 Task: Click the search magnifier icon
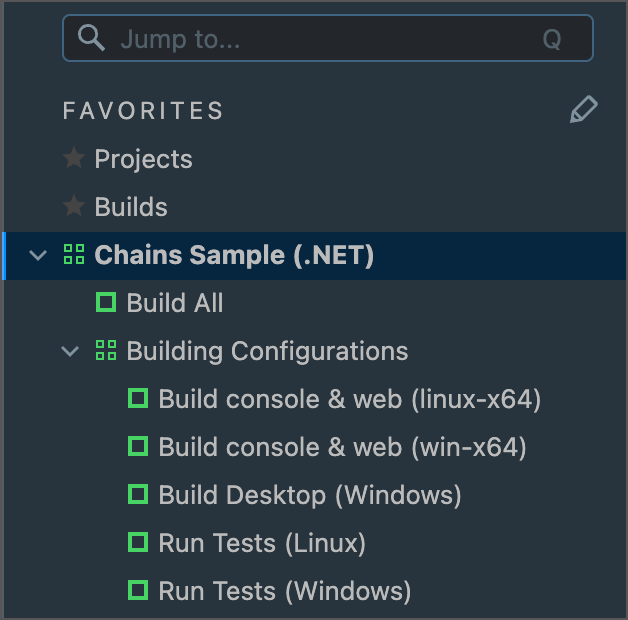92,39
